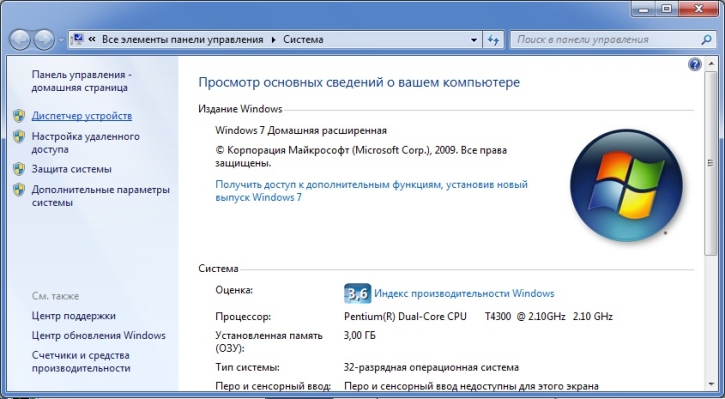Close the System window
This screenshot has height=399, width=725.
(699, 8)
